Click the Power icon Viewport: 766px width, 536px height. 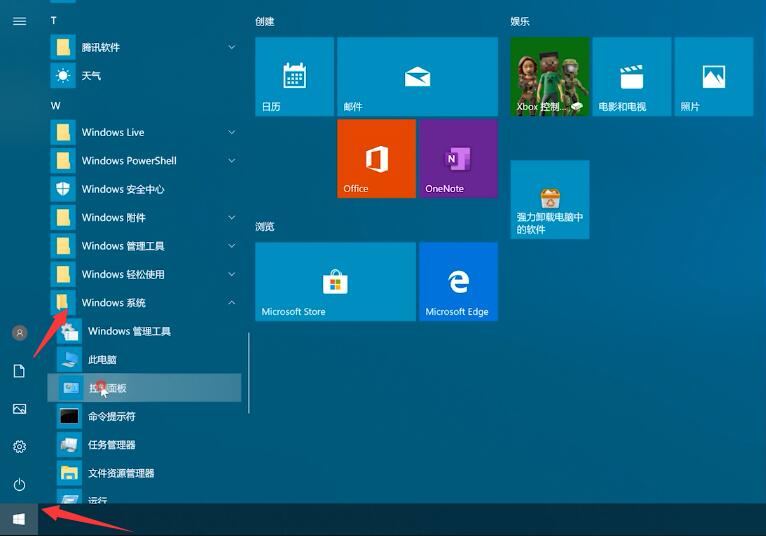click(20, 485)
